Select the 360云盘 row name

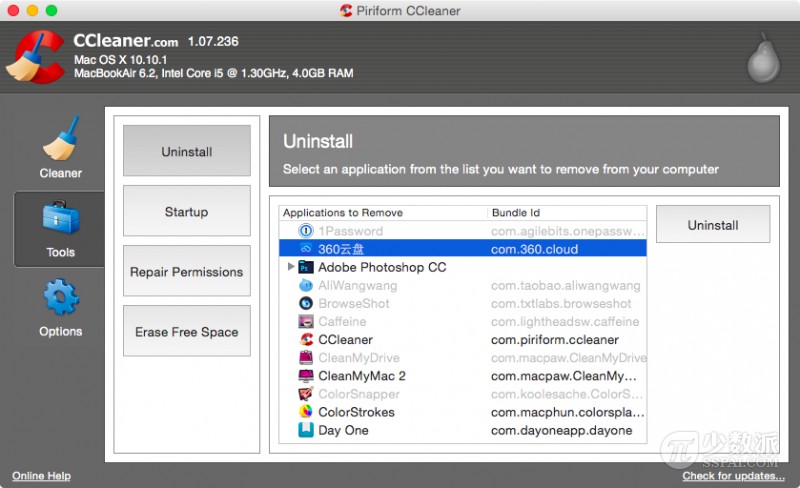(x=341, y=249)
